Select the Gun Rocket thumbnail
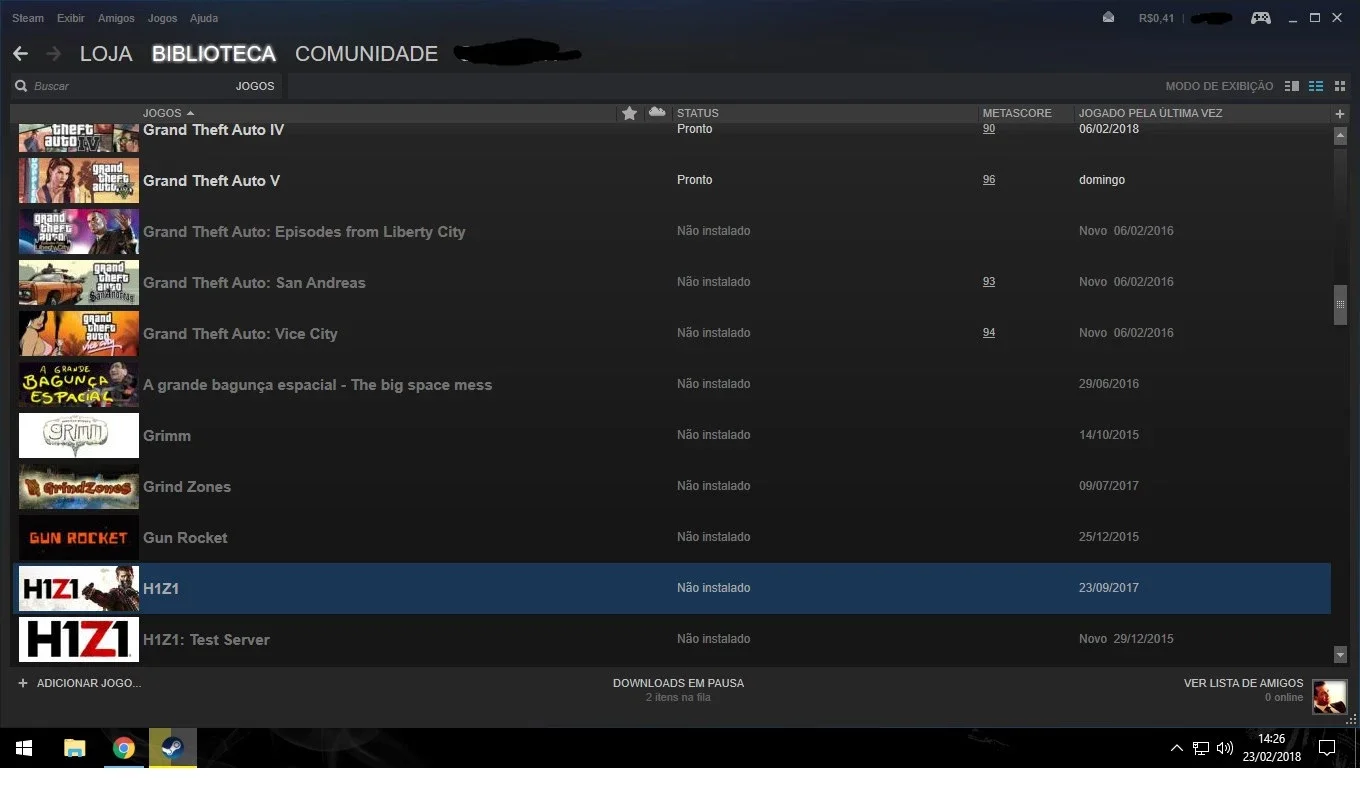This screenshot has height=793, width=1360. [79, 538]
